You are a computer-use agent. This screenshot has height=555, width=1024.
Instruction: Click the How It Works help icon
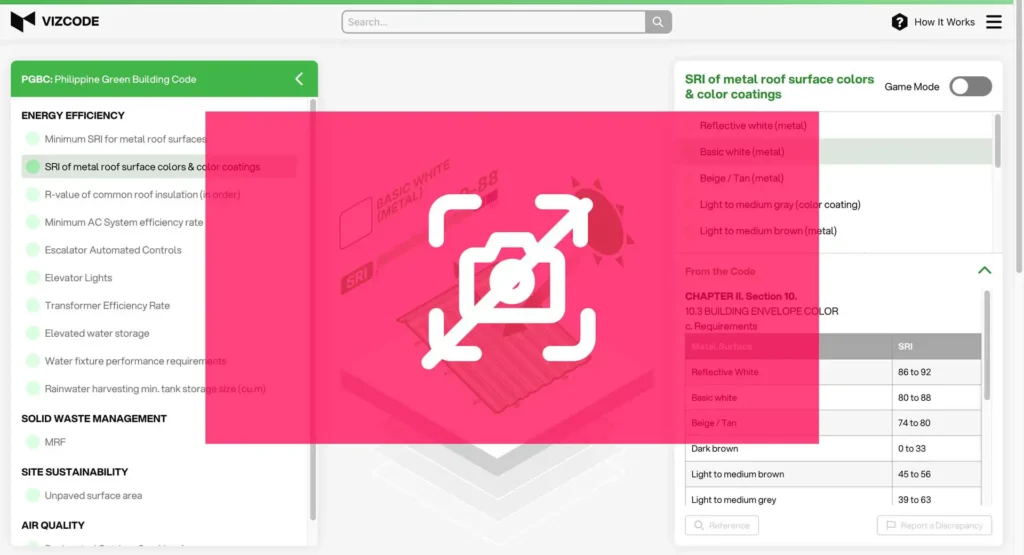click(x=899, y=22)
